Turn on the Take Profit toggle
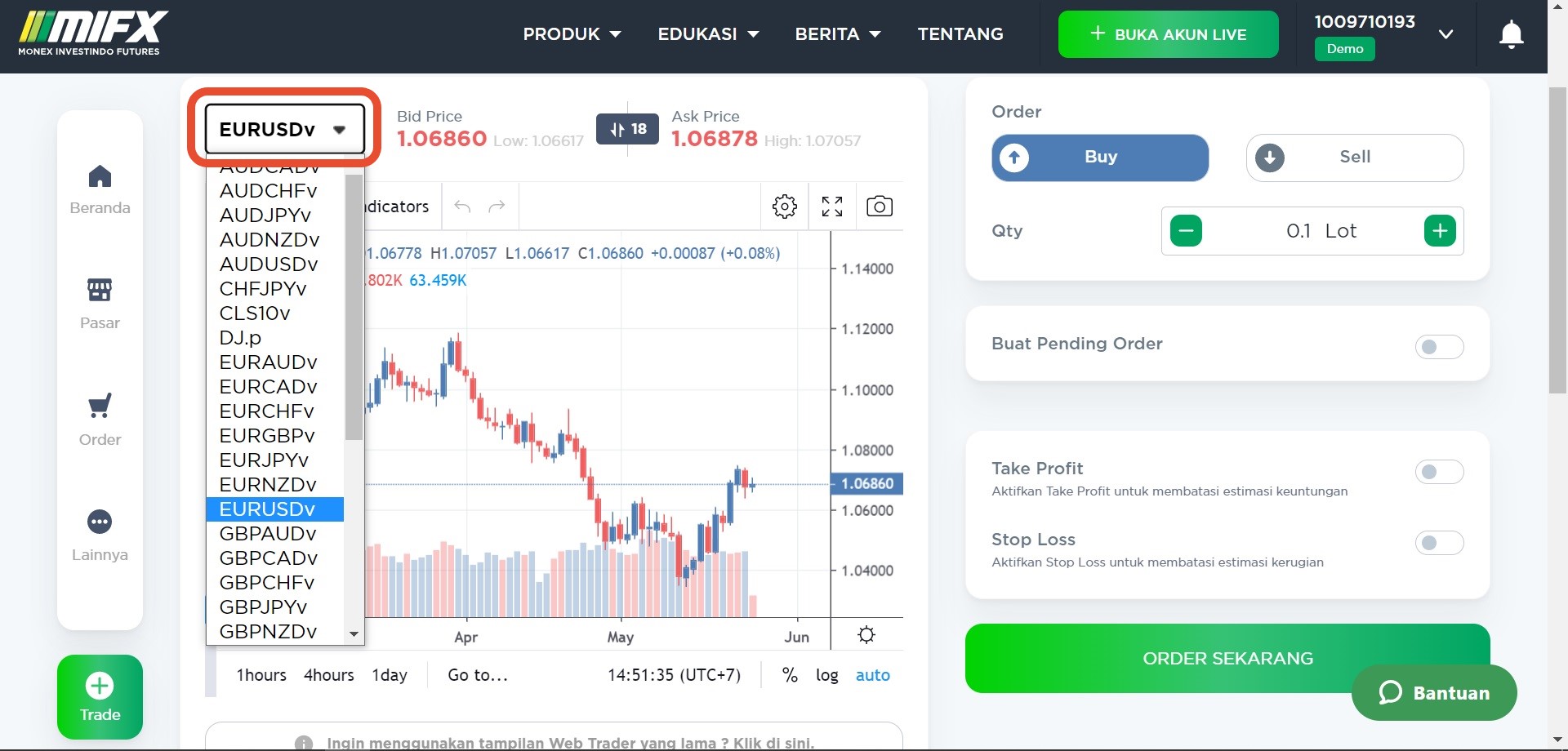 tap(1438, 472)
